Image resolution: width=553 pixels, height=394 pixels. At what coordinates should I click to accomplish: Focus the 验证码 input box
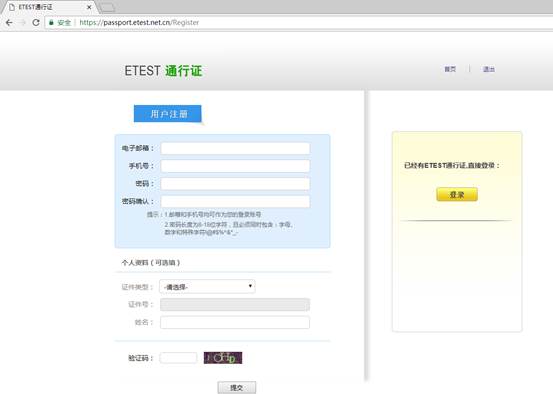pos(178,358)
